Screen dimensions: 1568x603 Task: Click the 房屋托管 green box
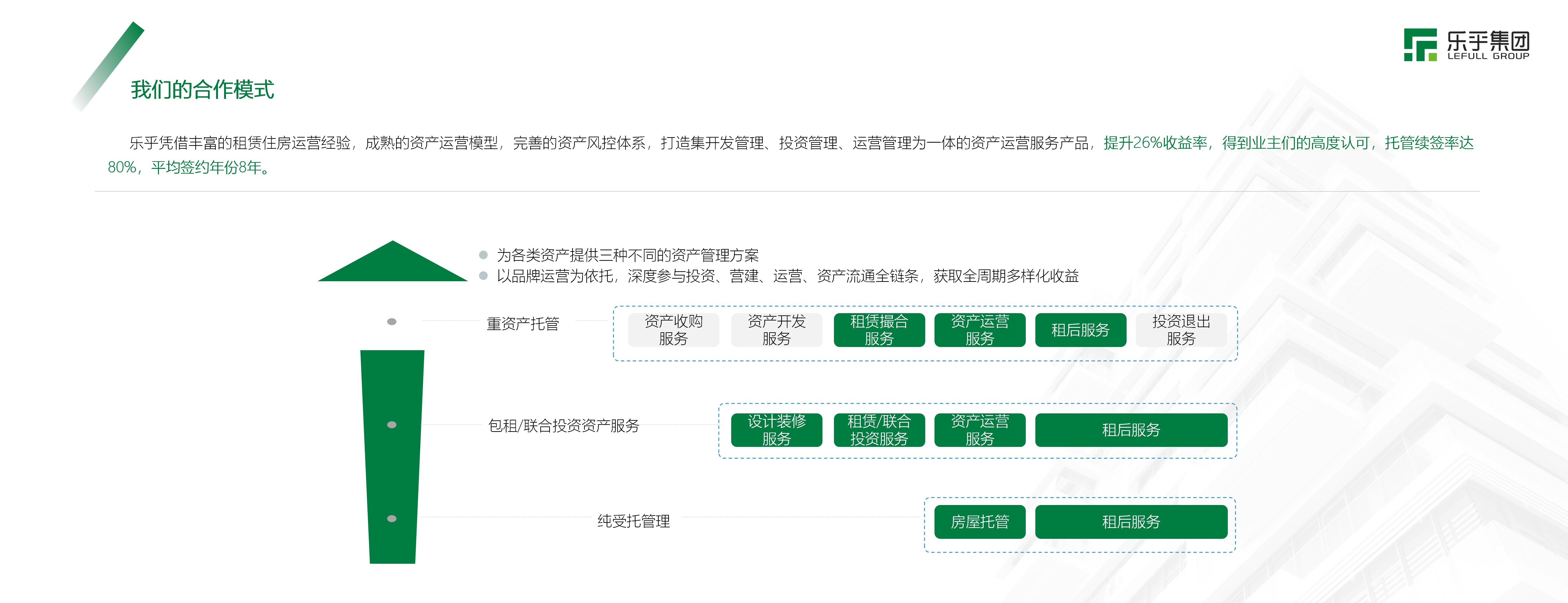(x=980, y=522)
